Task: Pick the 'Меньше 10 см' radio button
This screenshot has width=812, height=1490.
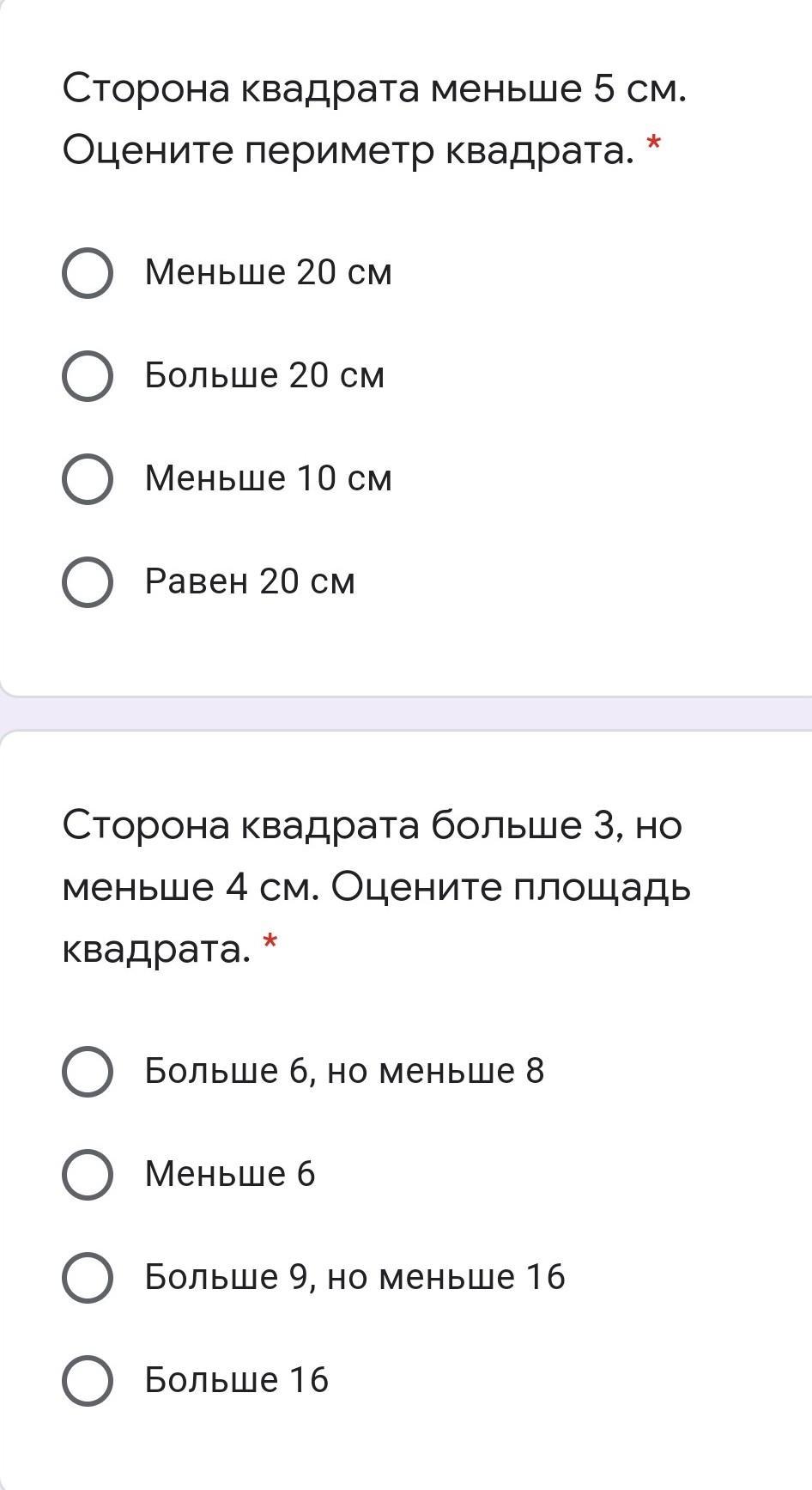Action: (x=87, y=479)
